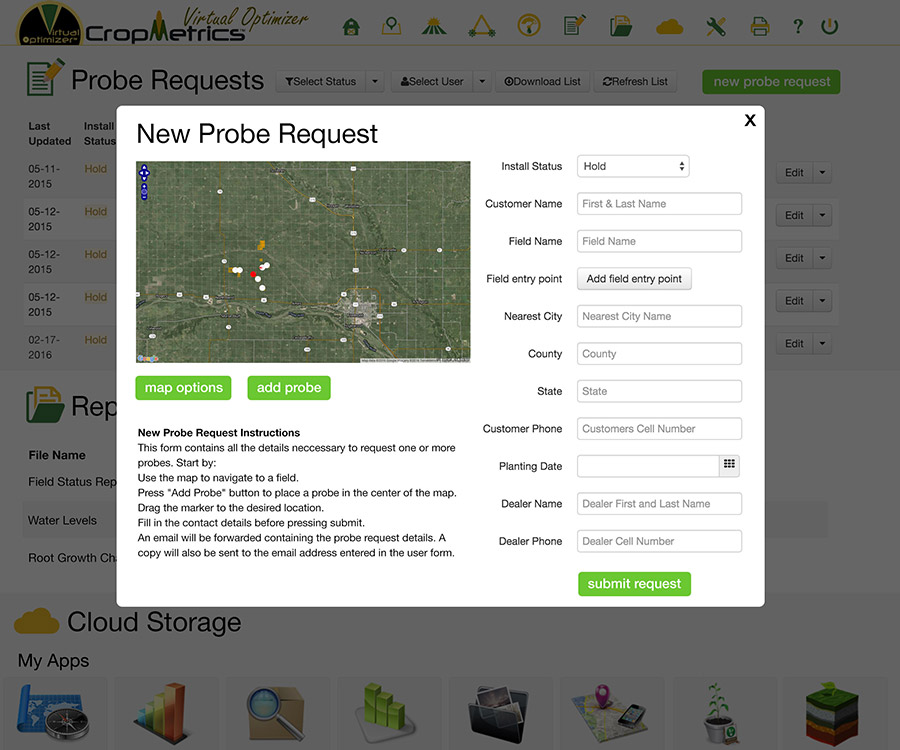The height and width of the screenshot is (750, 900).
Task: Click the question mark help icon
Action: click(x=797, y=27)
